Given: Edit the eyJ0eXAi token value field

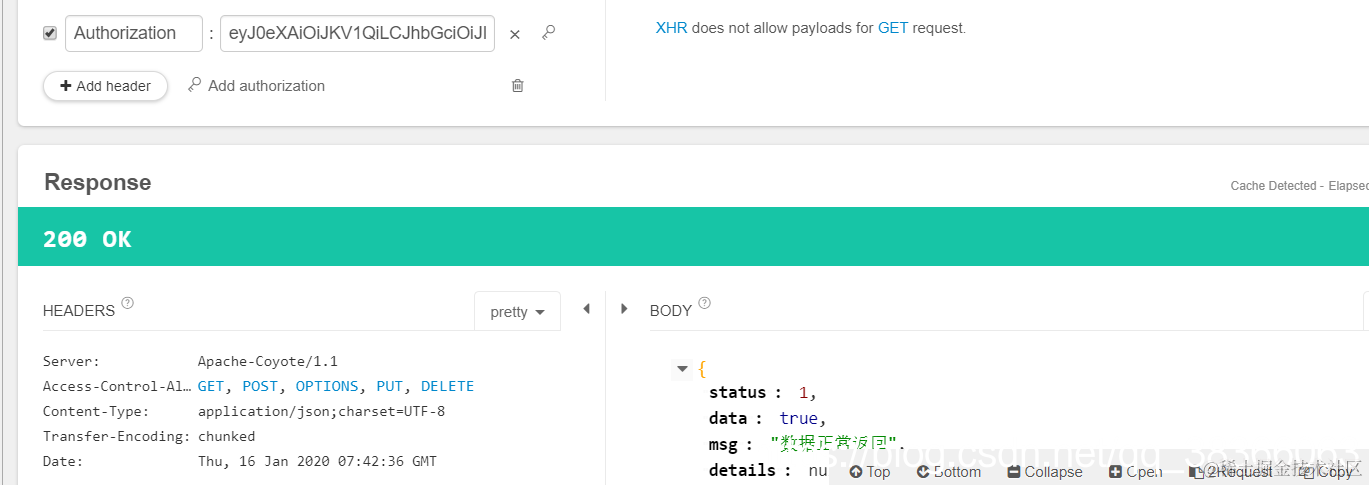Looking at the screenshot, I should 358,33.
